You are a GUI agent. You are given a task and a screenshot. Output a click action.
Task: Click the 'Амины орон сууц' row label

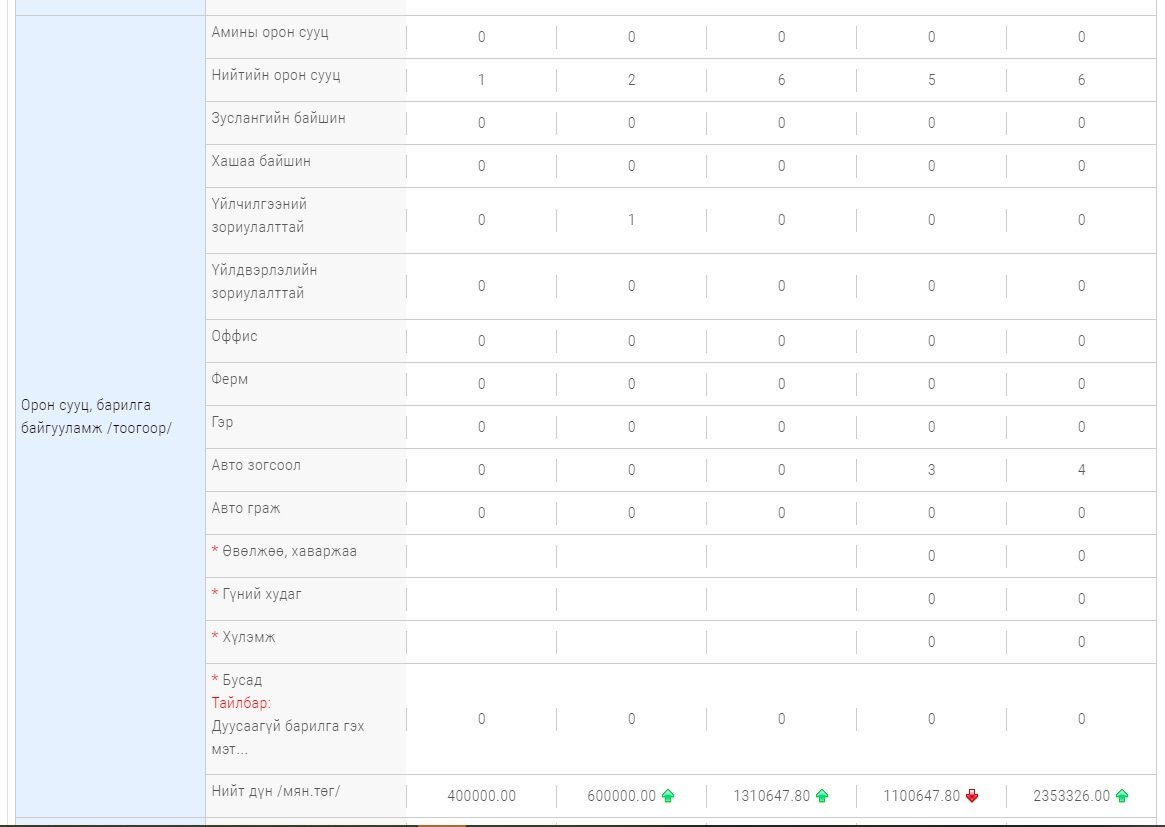pyautogui.click(x=270, y=32)
